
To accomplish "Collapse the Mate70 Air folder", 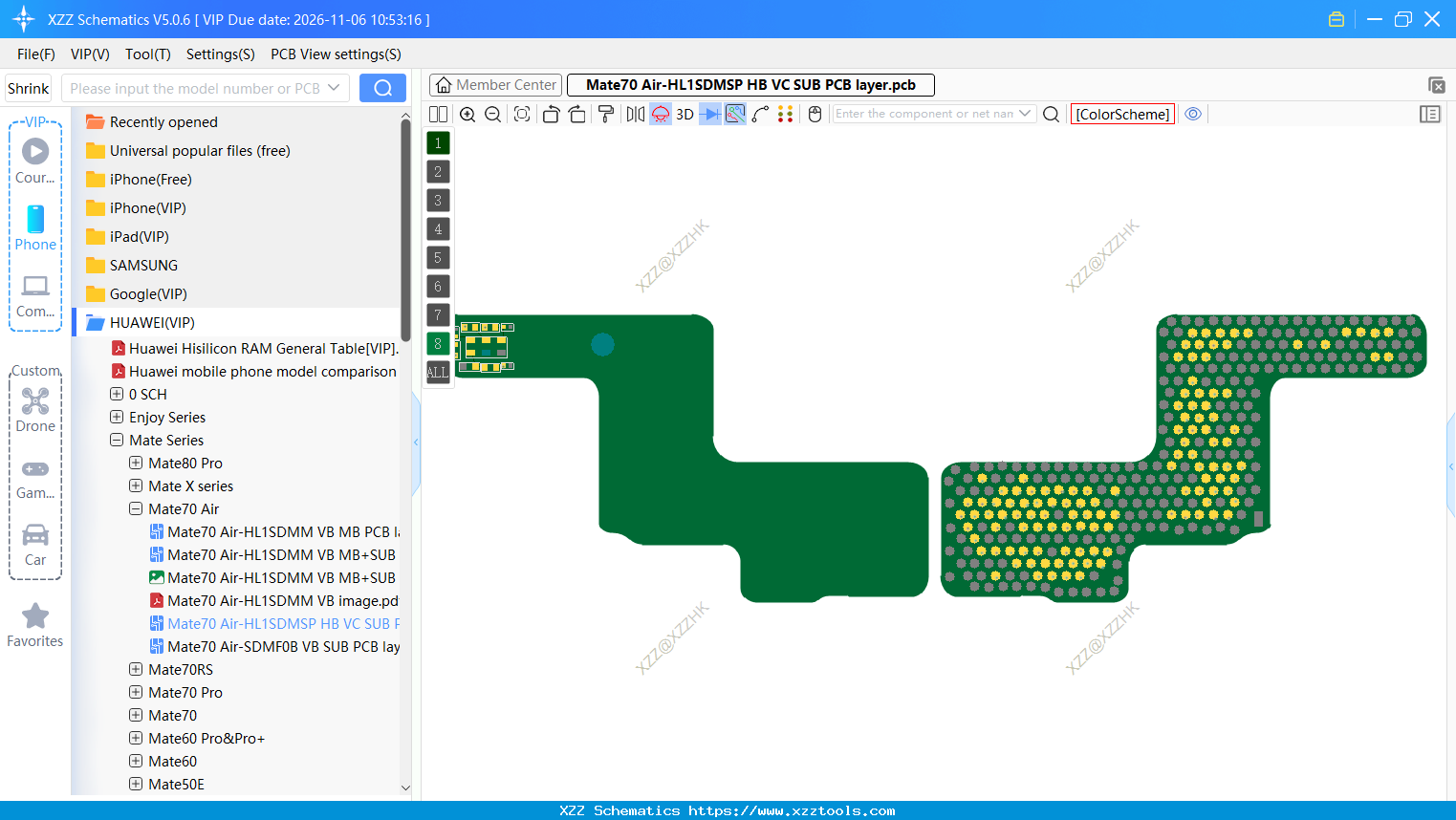I will pos(135,508).
